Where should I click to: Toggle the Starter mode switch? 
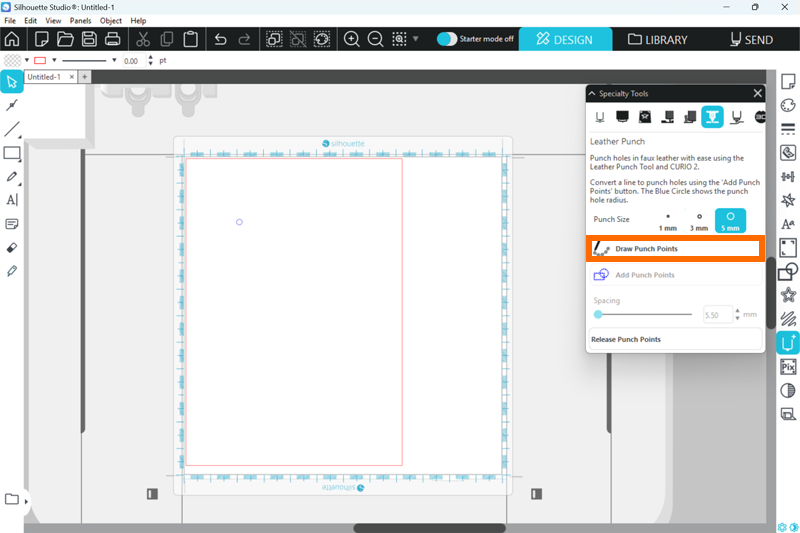[x=448, y=40]
